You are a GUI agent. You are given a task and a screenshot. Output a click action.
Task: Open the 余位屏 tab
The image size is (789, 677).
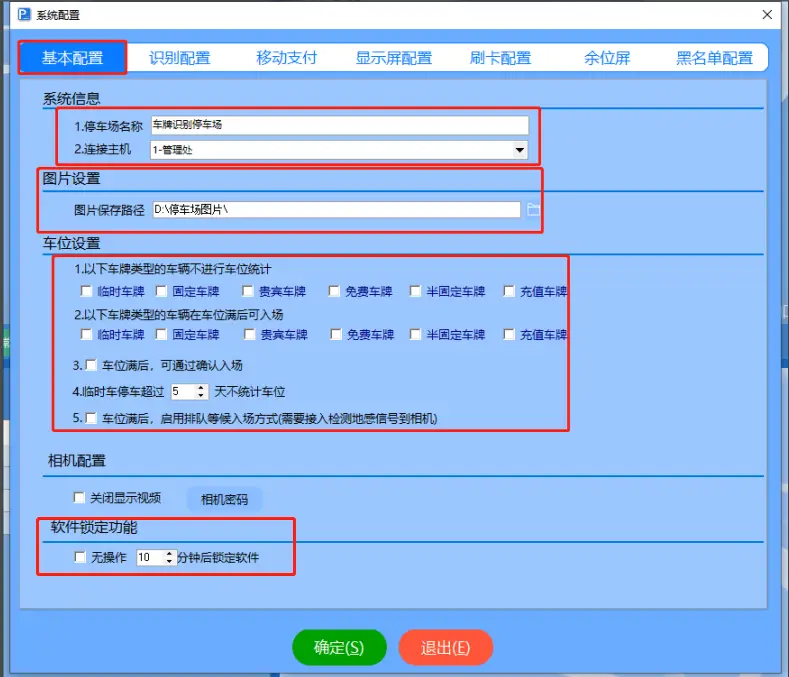(x=607, y=58)
